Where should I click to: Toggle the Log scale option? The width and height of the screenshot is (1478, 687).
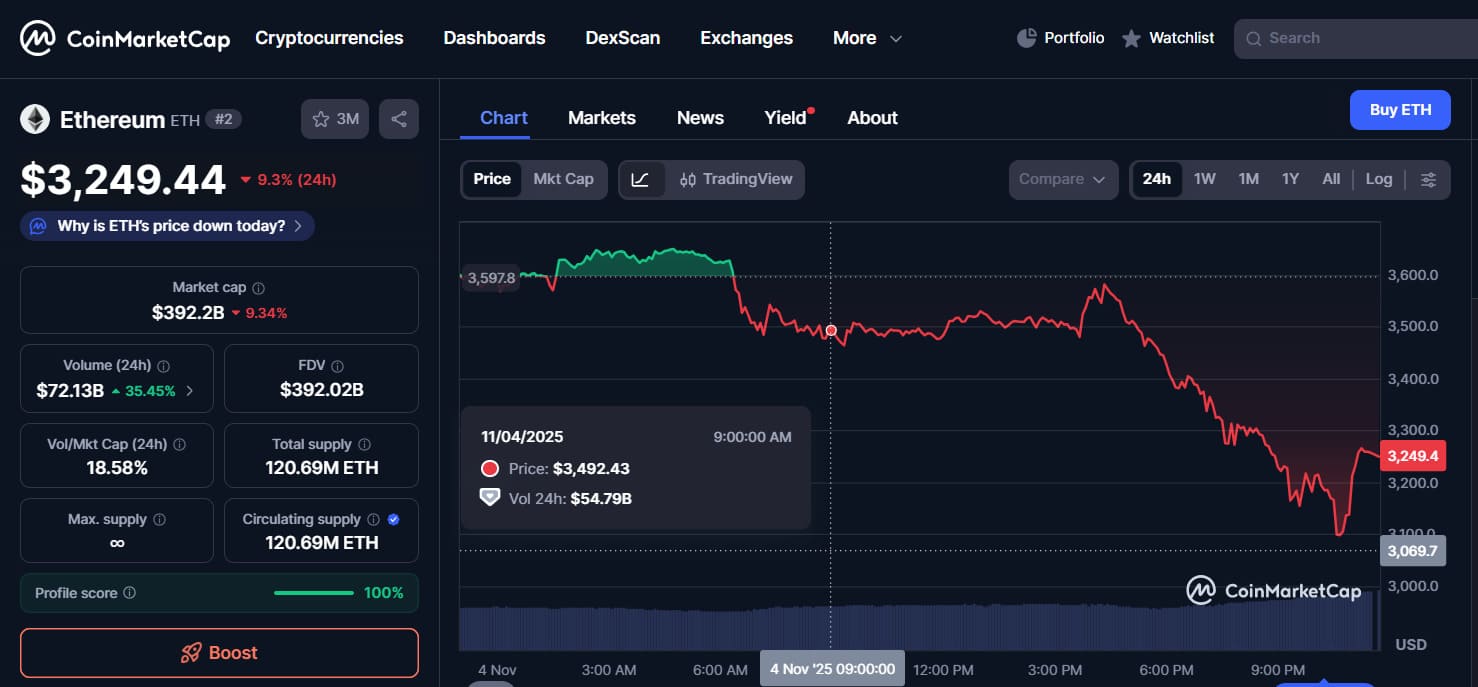(x=1378, y=179)
